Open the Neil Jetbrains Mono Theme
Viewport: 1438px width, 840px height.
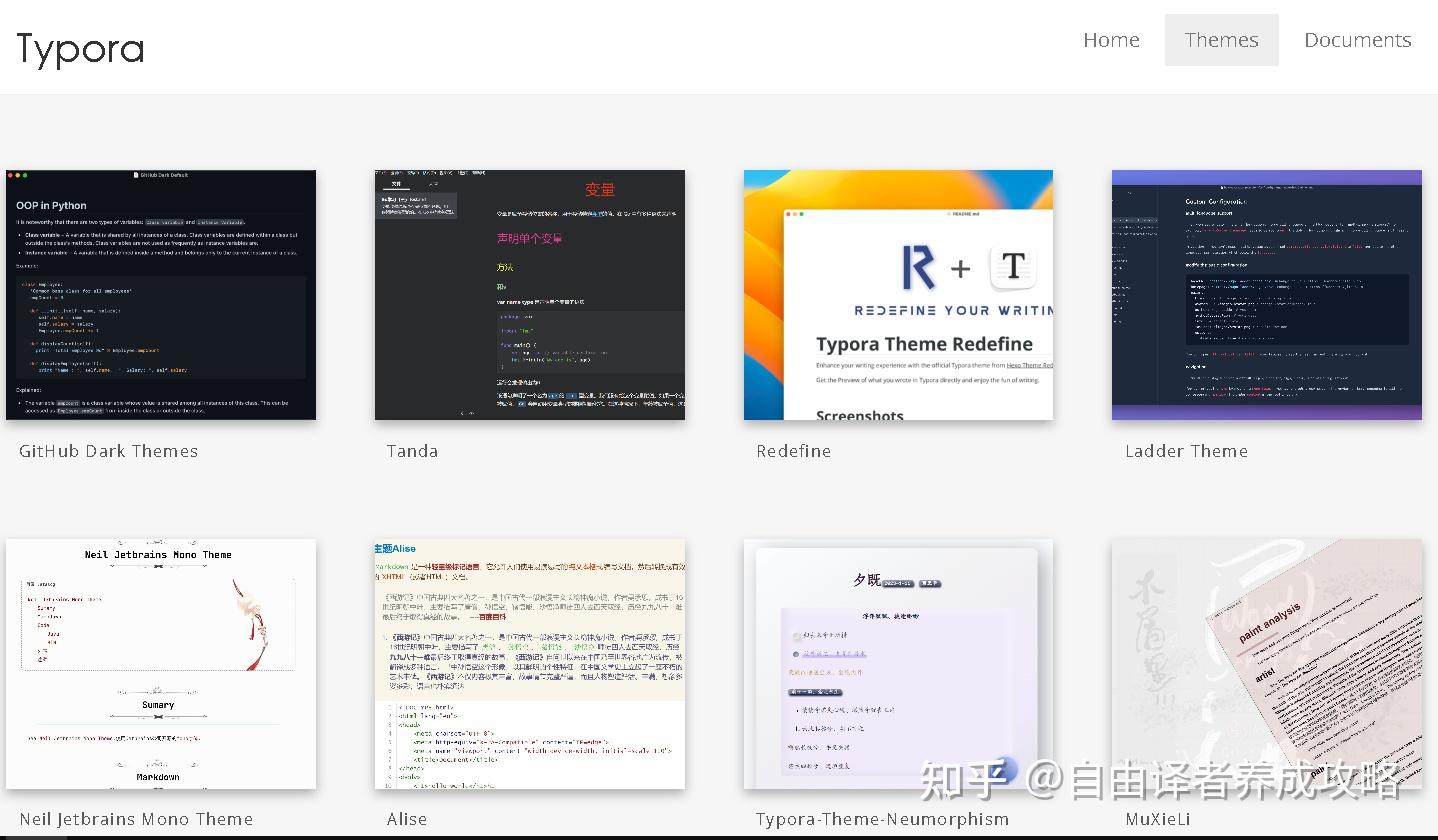(136, 819)
